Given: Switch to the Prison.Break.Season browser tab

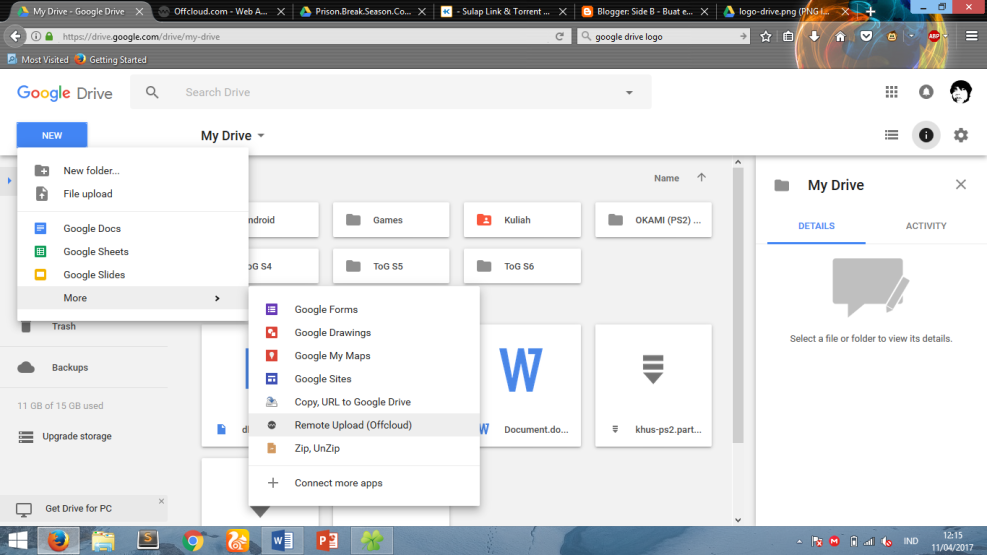Looking at the screenshot, I should coord(362,11).
